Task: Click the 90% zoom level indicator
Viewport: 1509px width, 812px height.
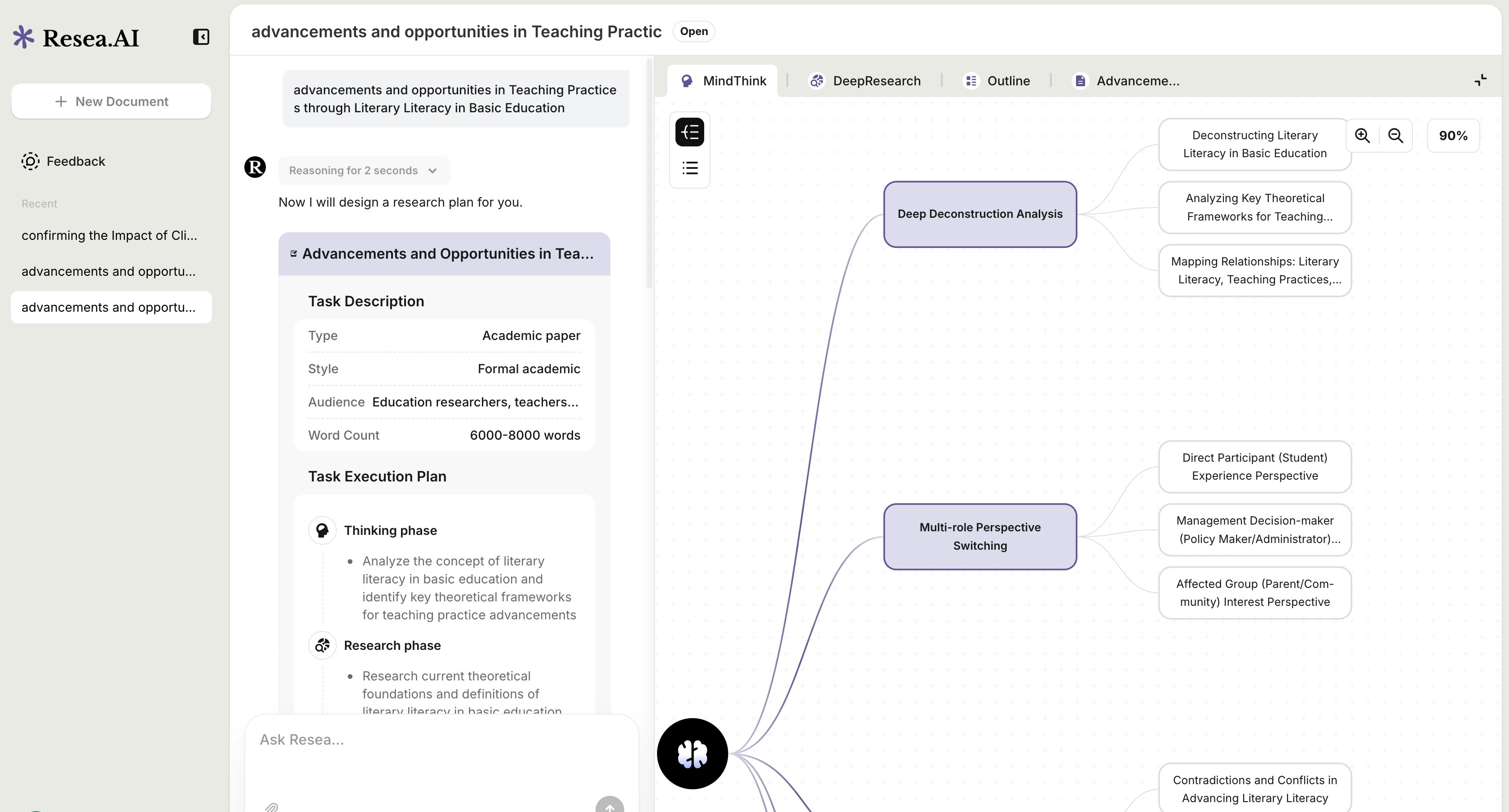Action: 1453,136
